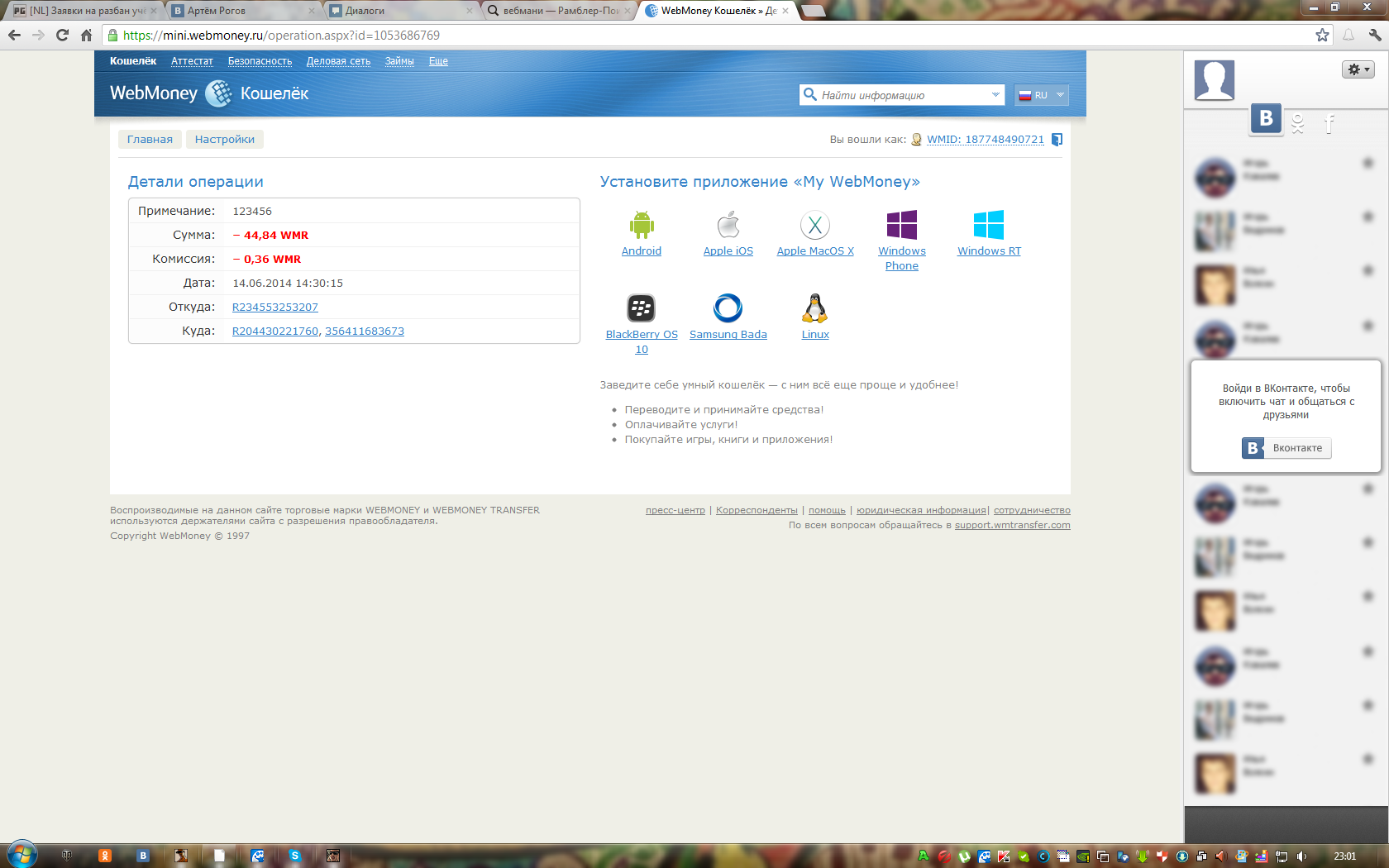
Task: Open destination wallet R204430221760 link
Action: 275,331
